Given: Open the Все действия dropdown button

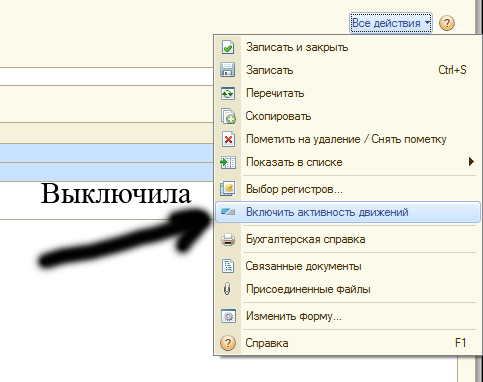Looking at the screenshot, I should point(391,23).
